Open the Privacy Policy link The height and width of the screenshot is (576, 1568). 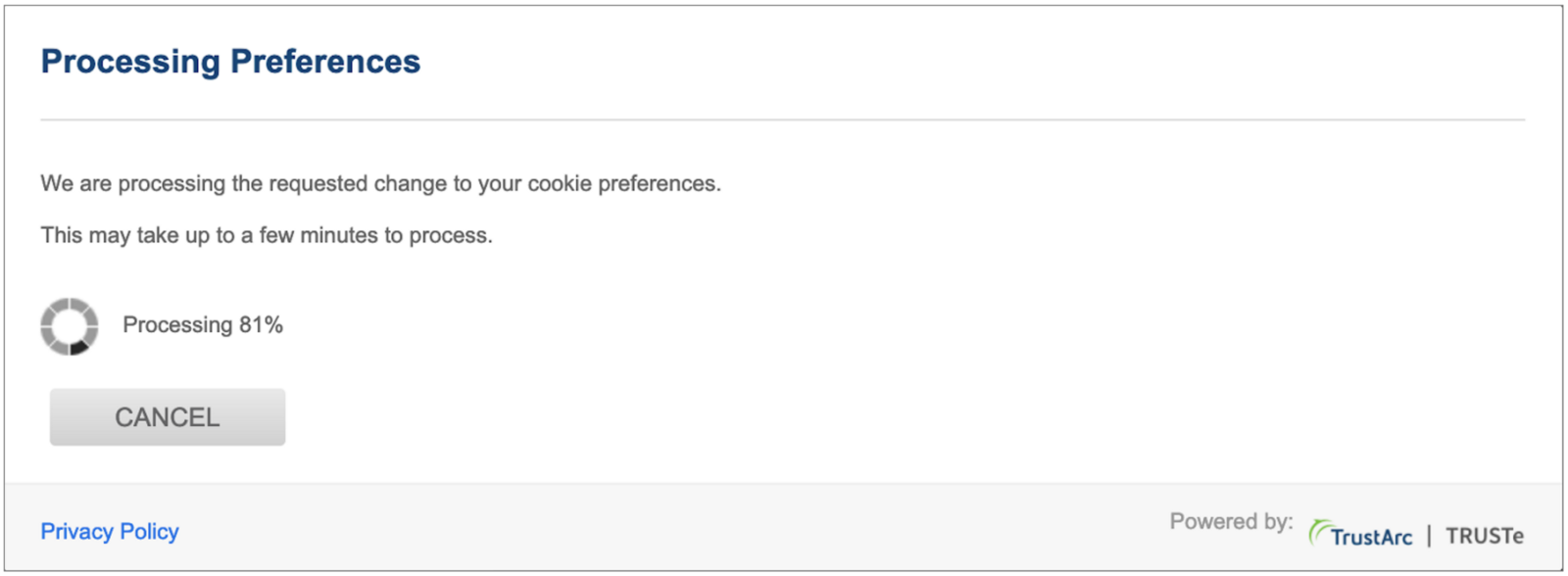tap(110, 531)
